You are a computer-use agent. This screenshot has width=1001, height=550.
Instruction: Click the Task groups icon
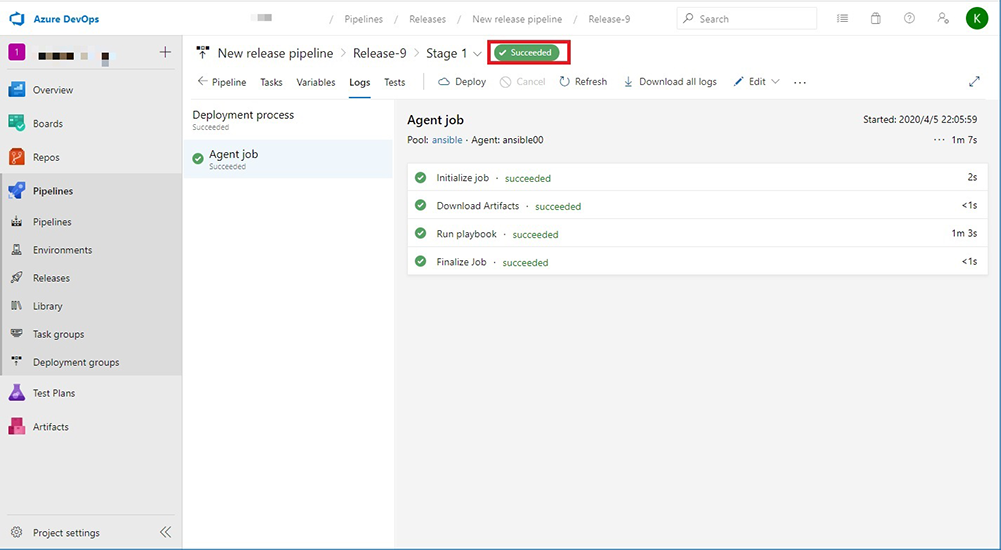click(17, 334)
